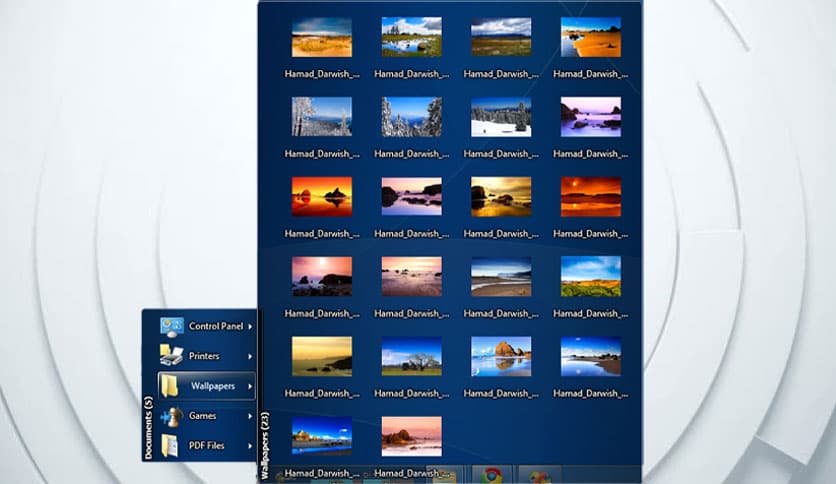The height and width of the screenshot is (484, 836).
Task: Open the pale pink beach with scattered rocks
Action: click(412, 277)
